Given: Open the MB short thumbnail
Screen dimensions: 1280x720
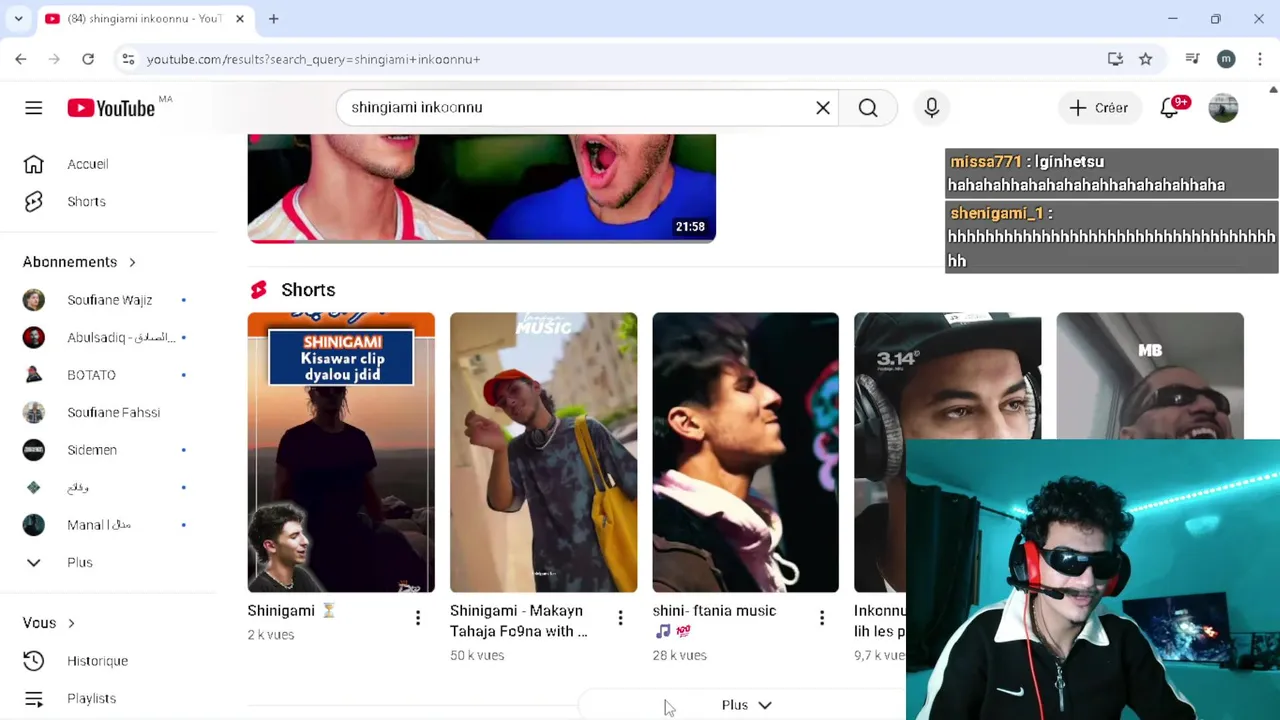Looking at the screenshot, I should point(1150,376).
